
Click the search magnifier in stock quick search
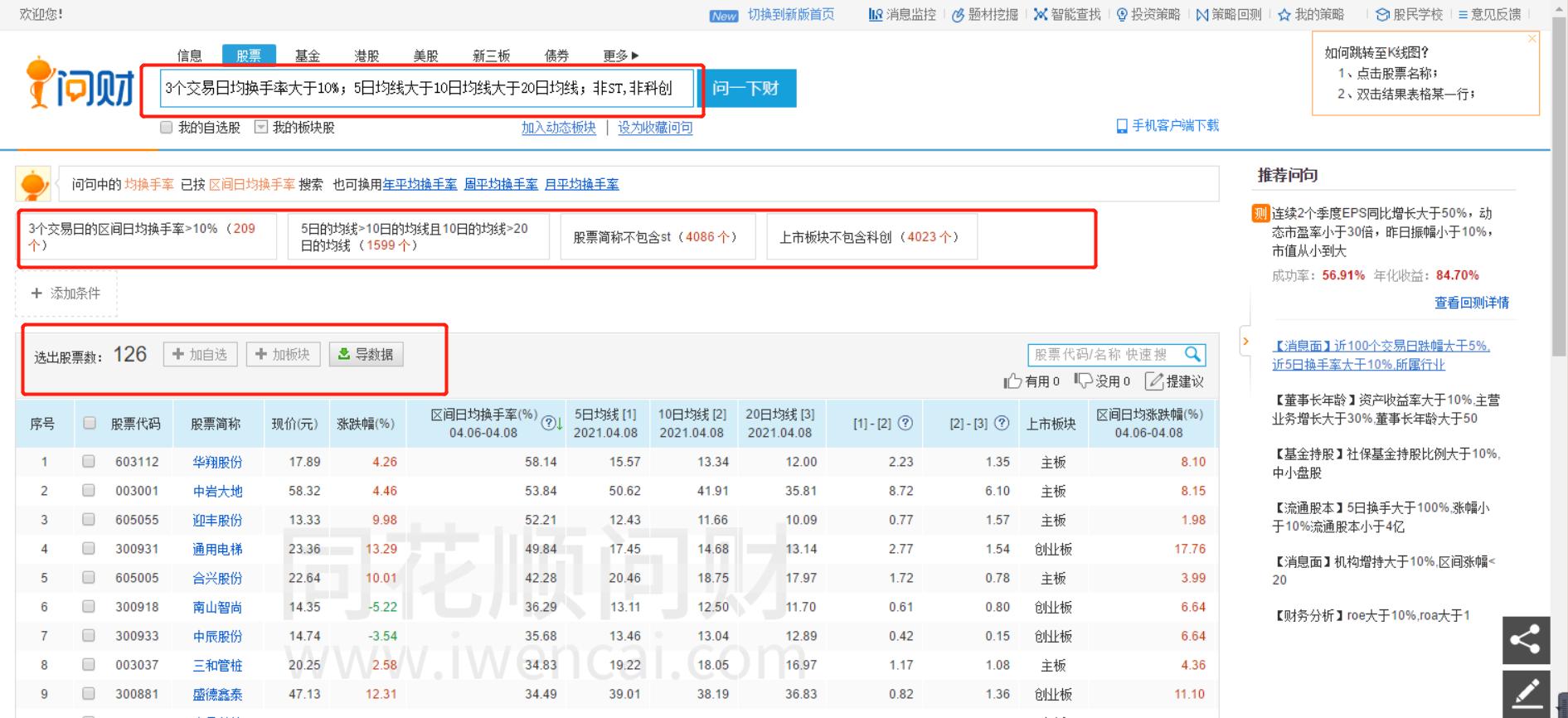click(1192, 355)
